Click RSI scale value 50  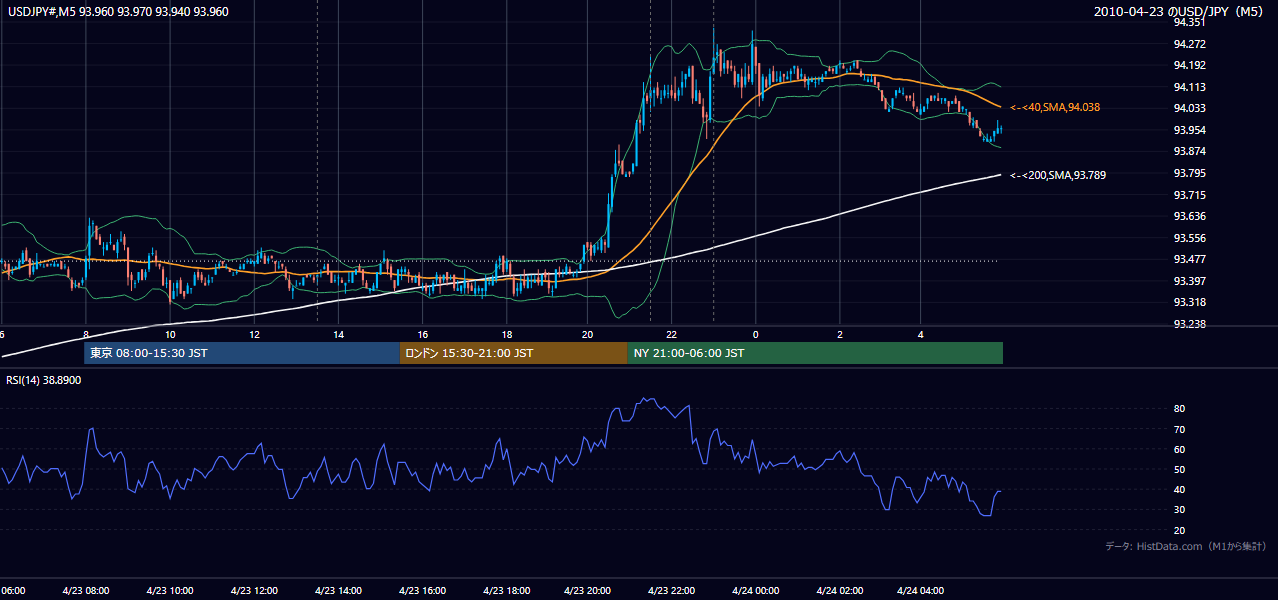(x=1180, y=469)
